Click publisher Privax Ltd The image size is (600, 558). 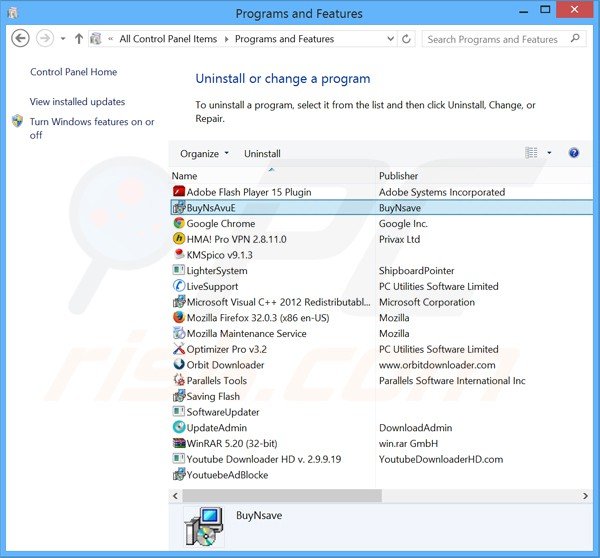[x=399, y=239]
